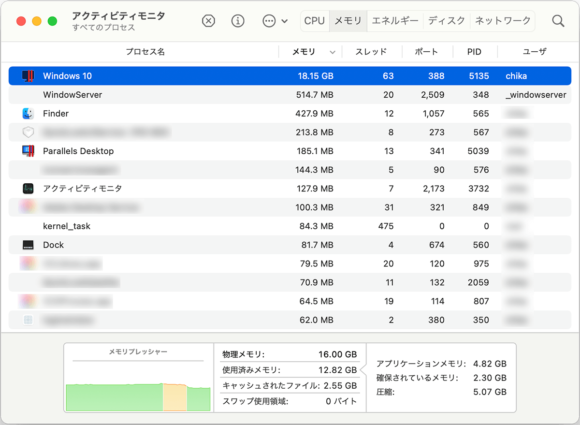Switch to the ネットワーク tab

[x=503, y=21]
